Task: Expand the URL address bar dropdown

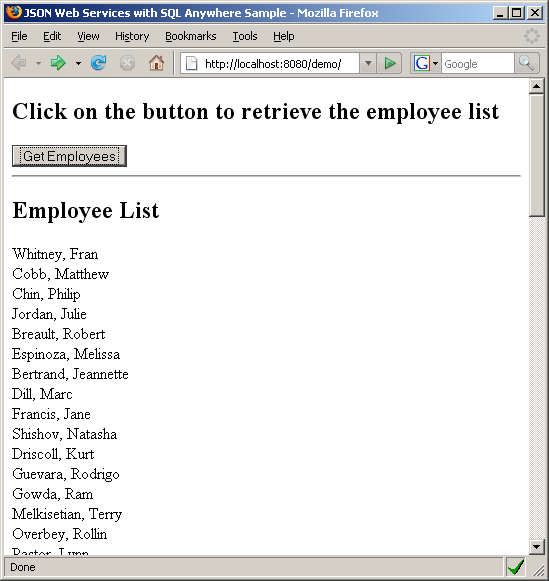Action: 368,63
